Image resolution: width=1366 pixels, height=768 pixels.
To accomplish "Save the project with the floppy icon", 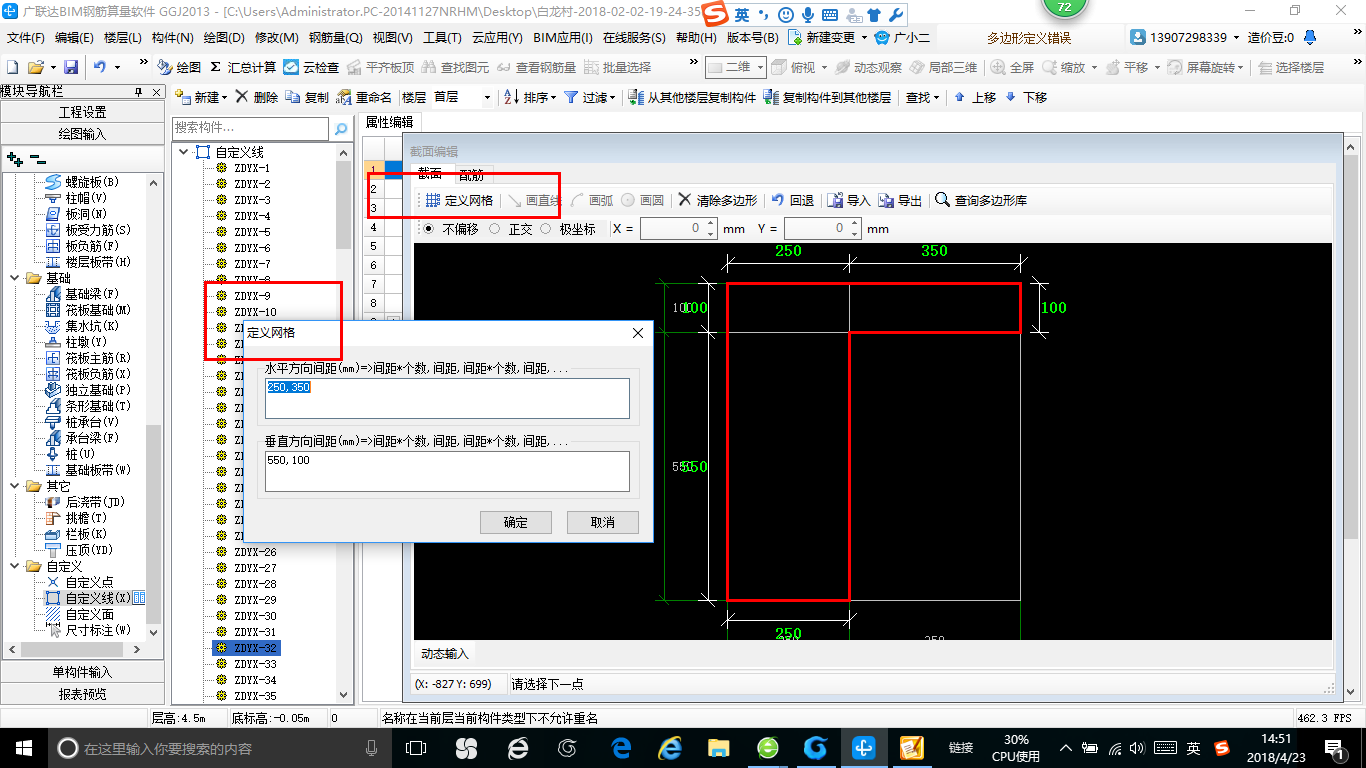I will click(x=71, y=67).
